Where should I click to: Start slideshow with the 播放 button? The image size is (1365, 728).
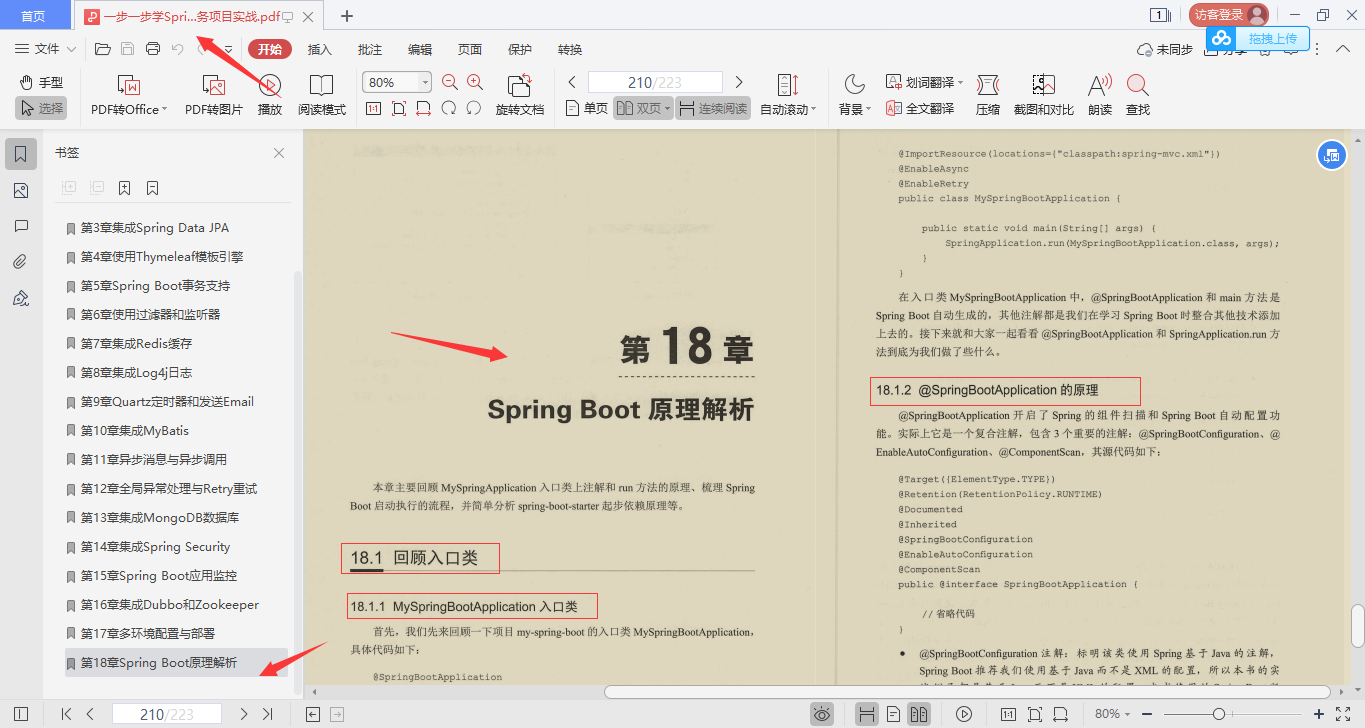270,96
